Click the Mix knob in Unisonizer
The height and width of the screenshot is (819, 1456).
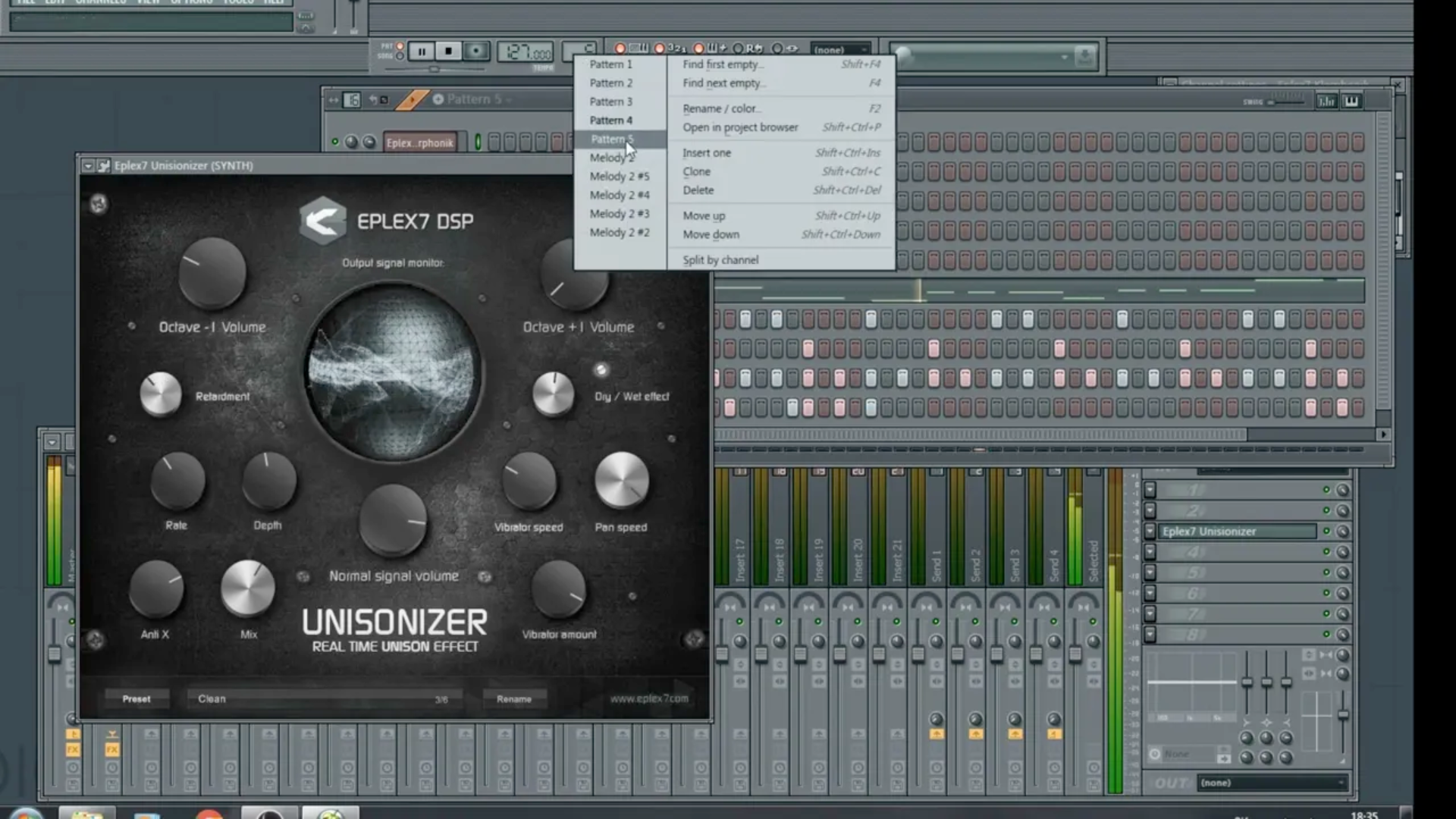247,588
